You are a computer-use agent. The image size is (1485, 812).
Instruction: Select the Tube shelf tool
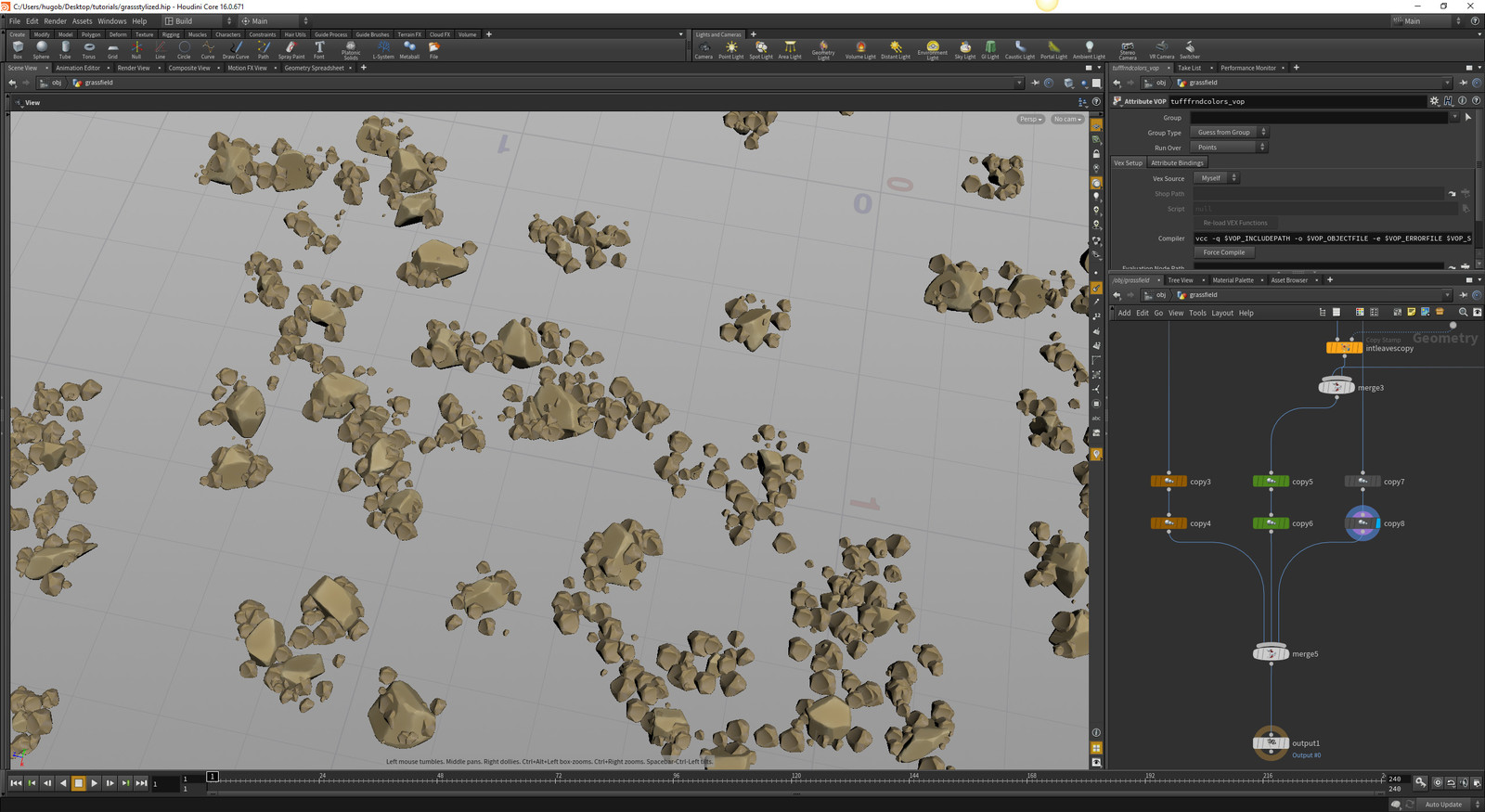click(65, 49)
